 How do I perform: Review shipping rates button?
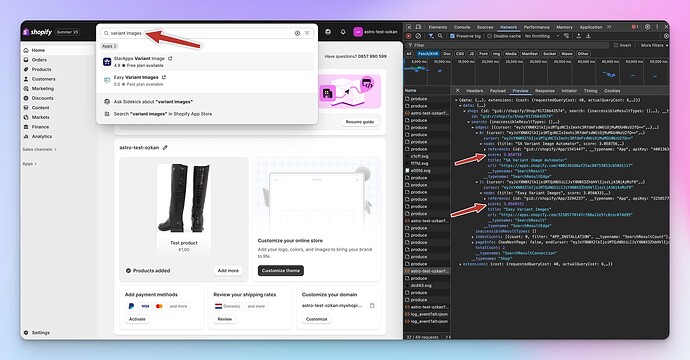point(224,319)
